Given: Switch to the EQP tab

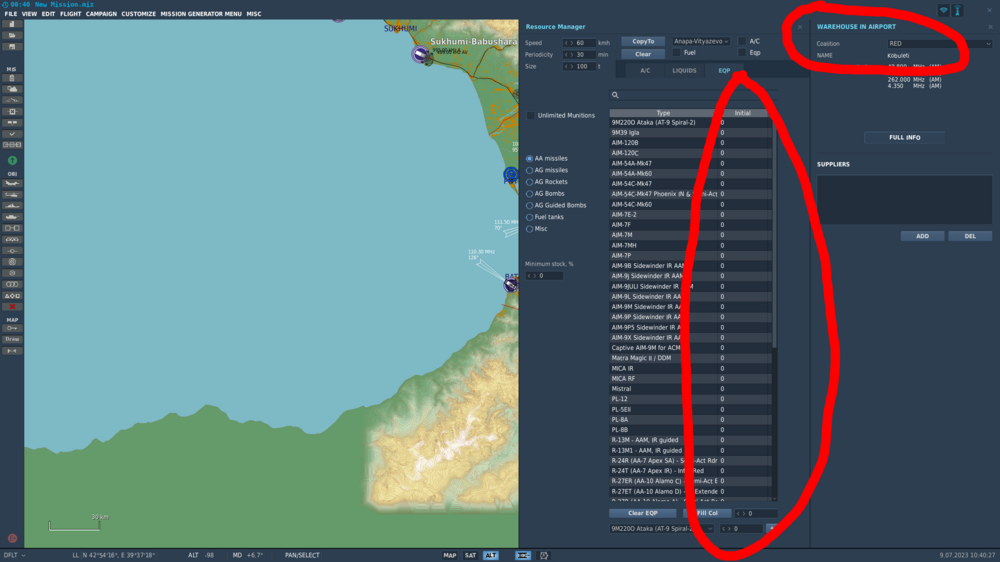Looking at the screenshot, I should pos(724,71).
